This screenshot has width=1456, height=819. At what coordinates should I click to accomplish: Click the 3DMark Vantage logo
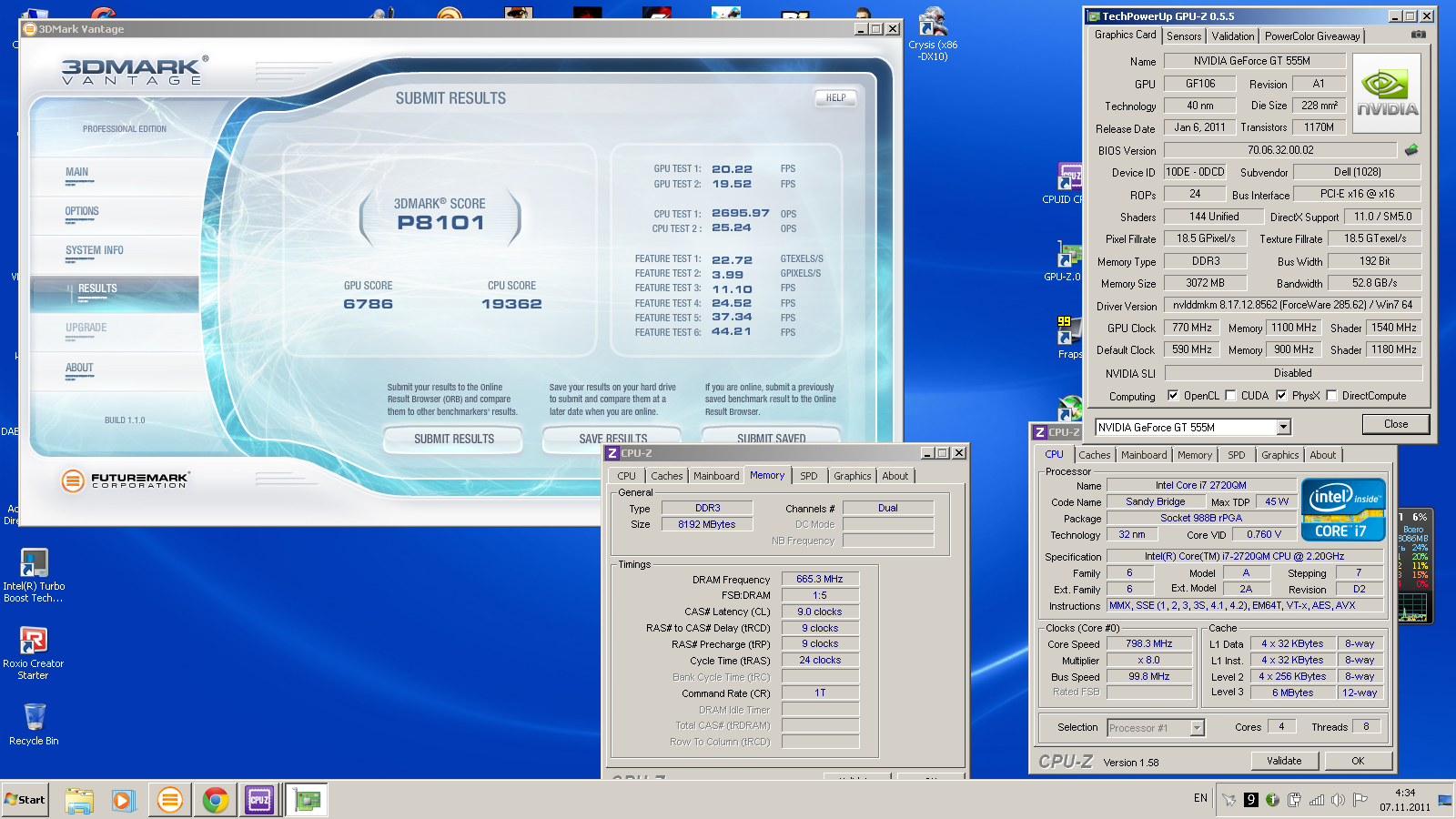[134, 71]
